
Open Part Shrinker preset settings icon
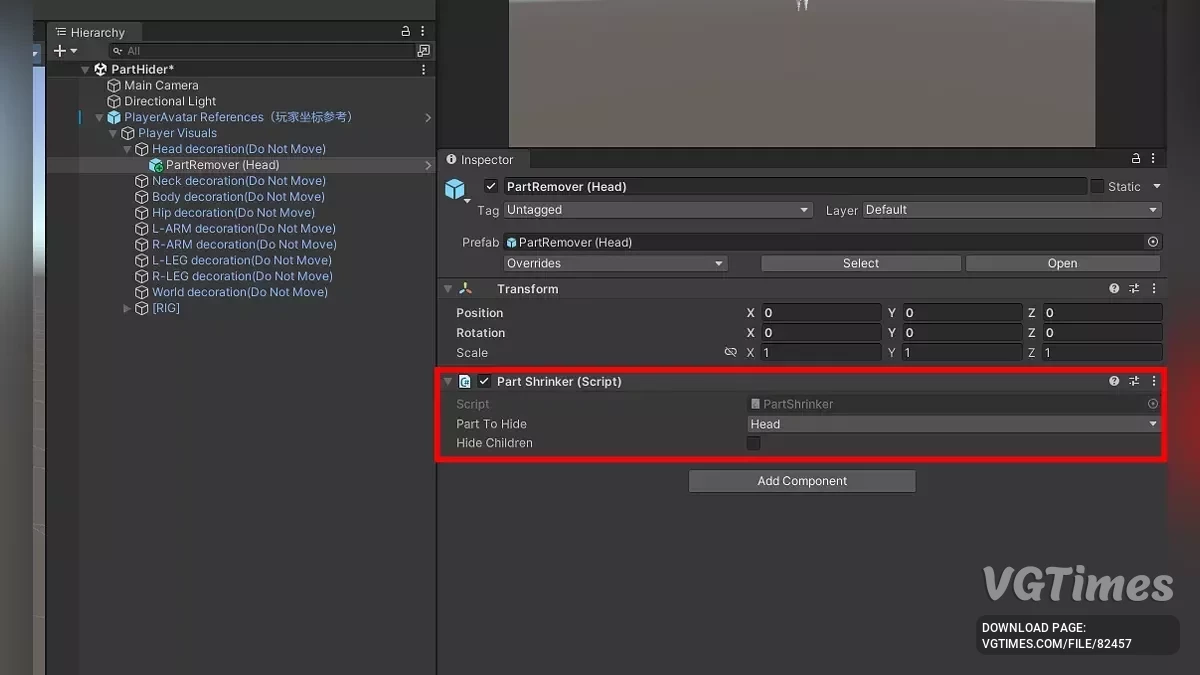[1134, 381]
